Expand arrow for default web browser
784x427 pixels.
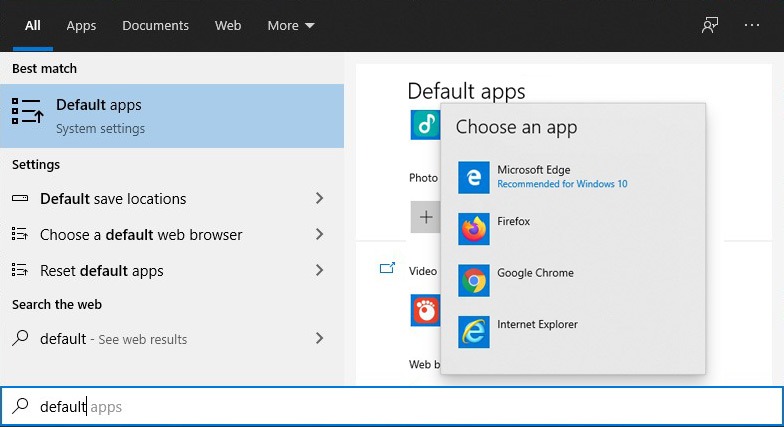320,234
